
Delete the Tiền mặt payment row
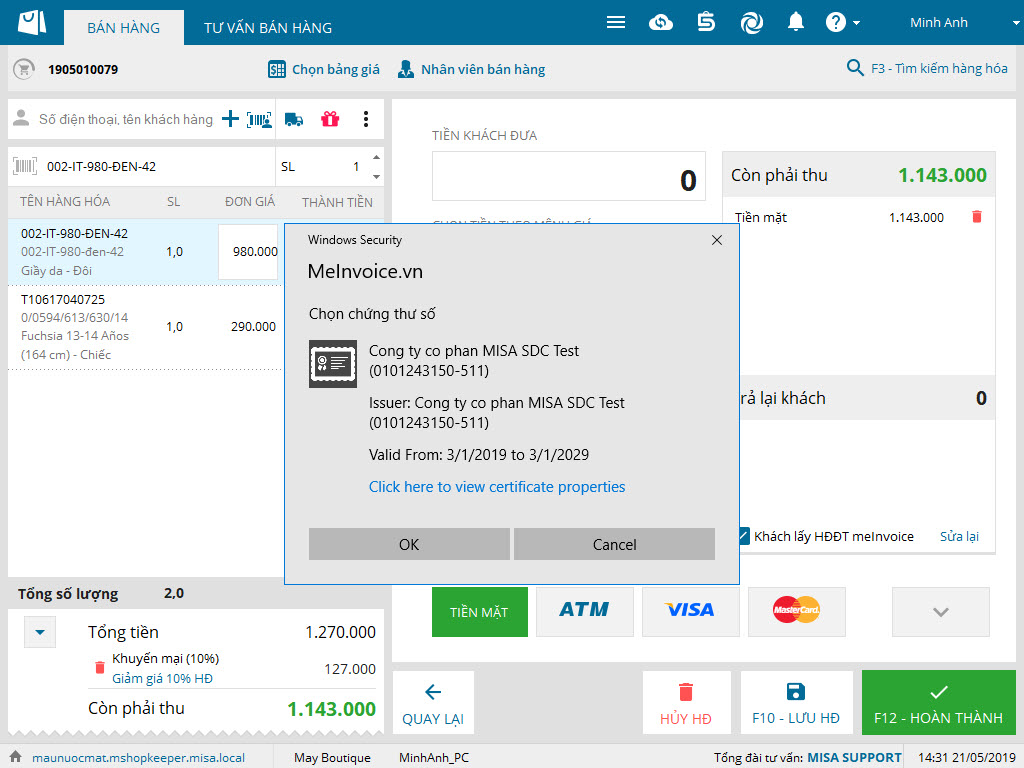(x=976, y=217)
